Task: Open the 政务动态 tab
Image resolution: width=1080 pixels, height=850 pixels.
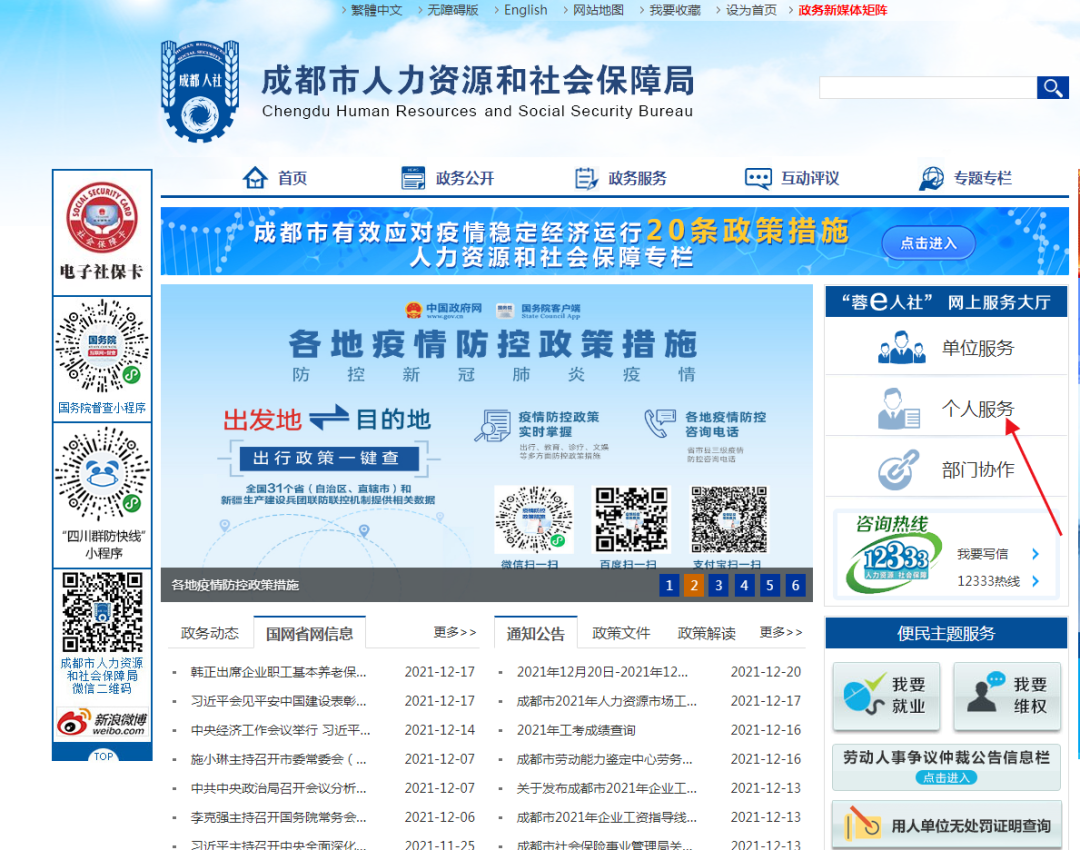Action: 209,633
